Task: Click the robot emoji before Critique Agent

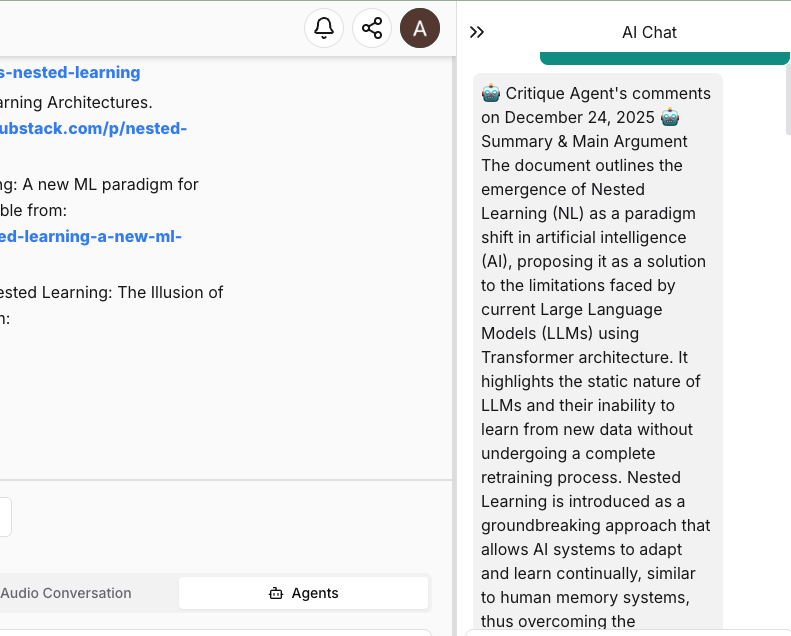Action: pyautogui.click(x=491, y=94)
